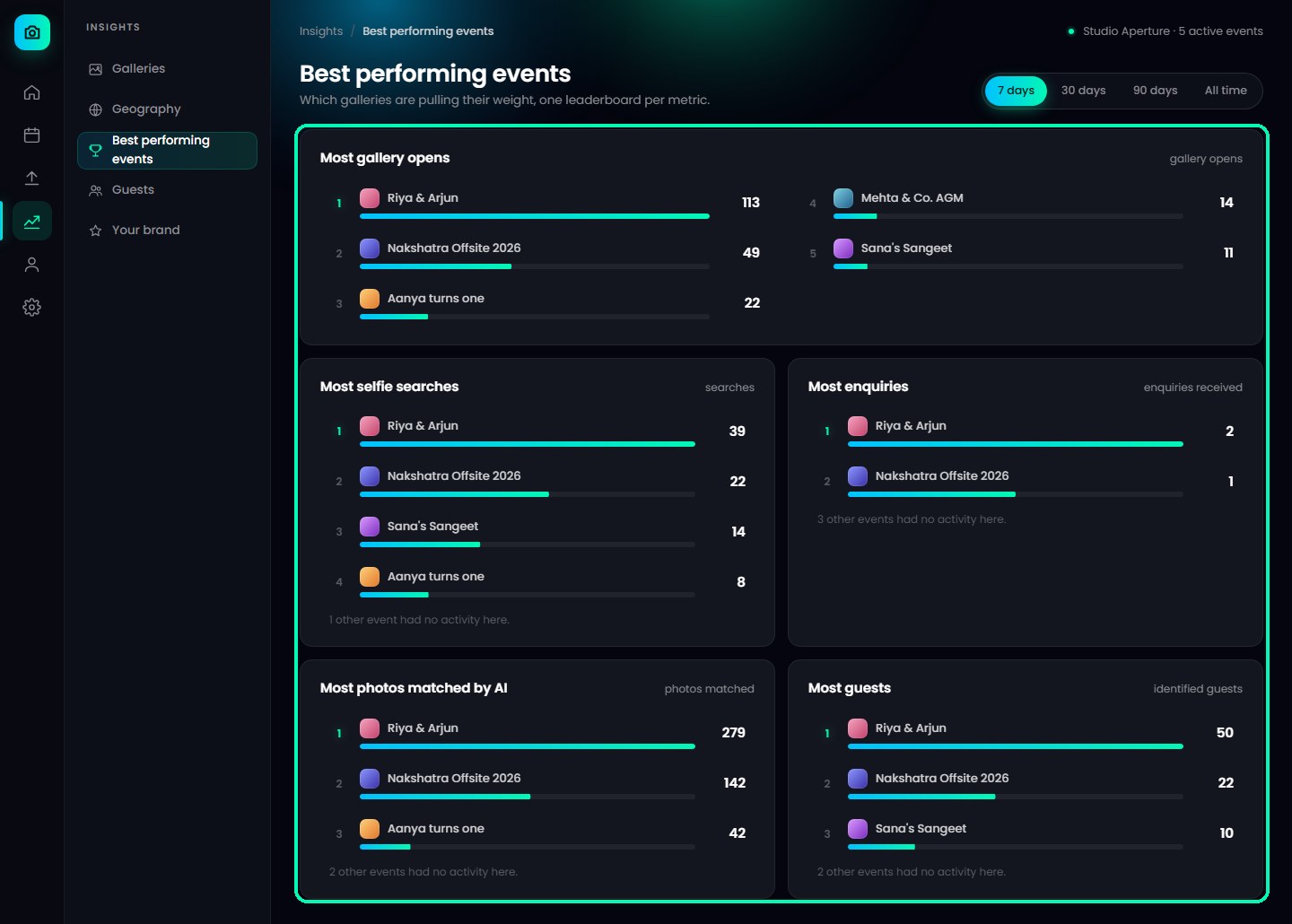Screen dimensions: 1292x924
Task: Open the Home icon in rail
Action: [31, 92]
